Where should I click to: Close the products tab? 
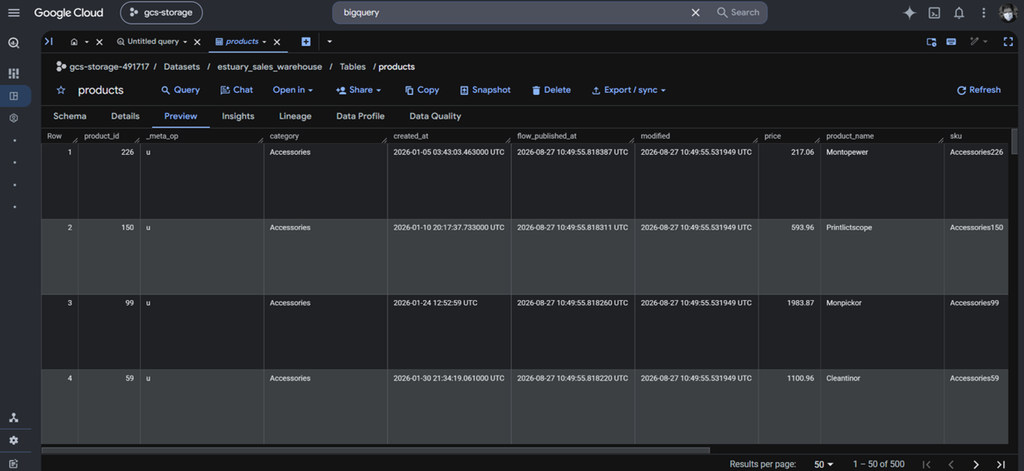point(277,42)
